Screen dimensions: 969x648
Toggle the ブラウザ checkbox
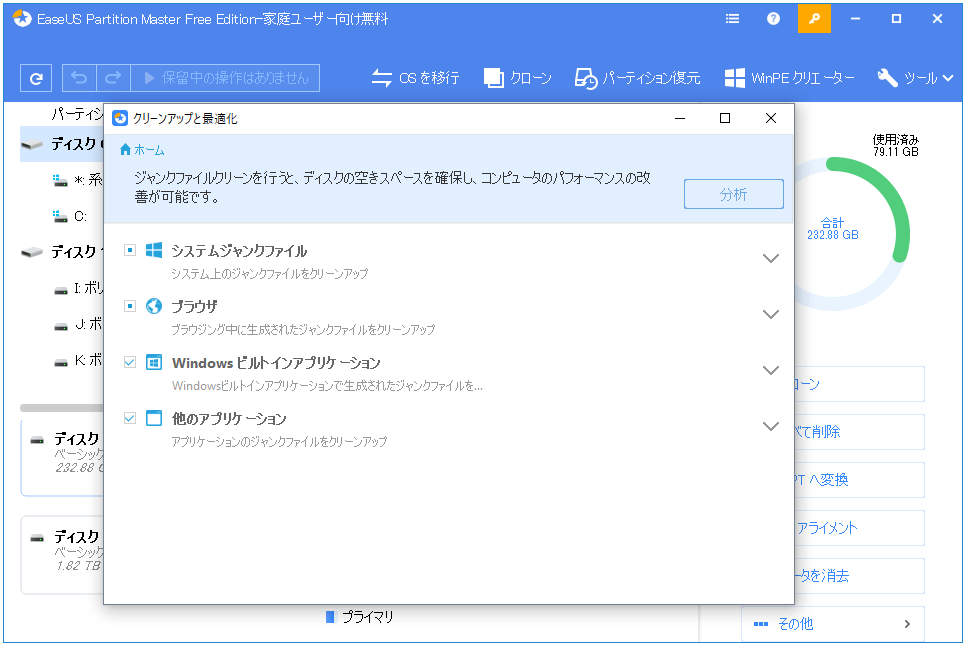130,306
